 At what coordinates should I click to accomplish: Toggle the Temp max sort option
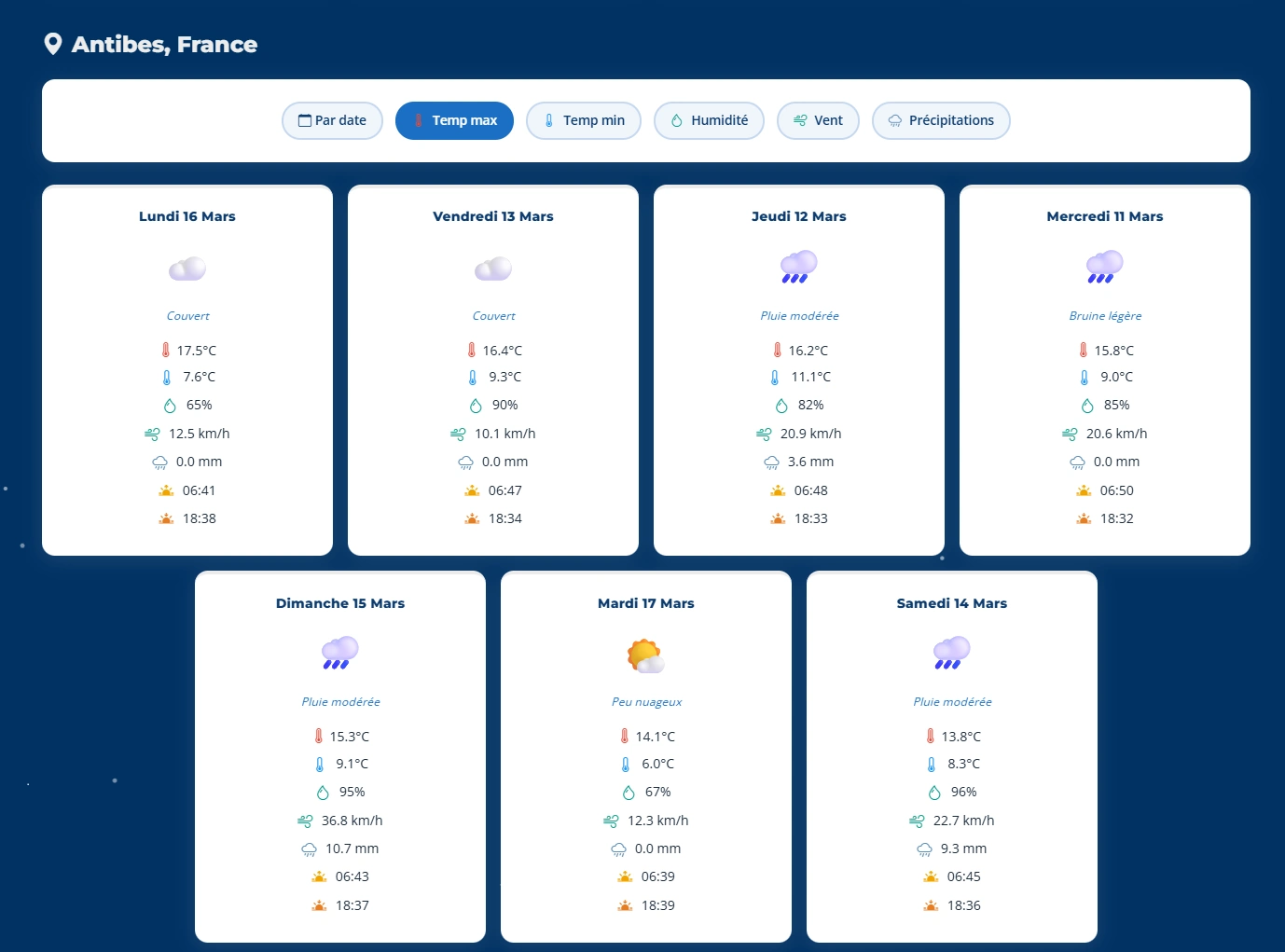(454, 120)
